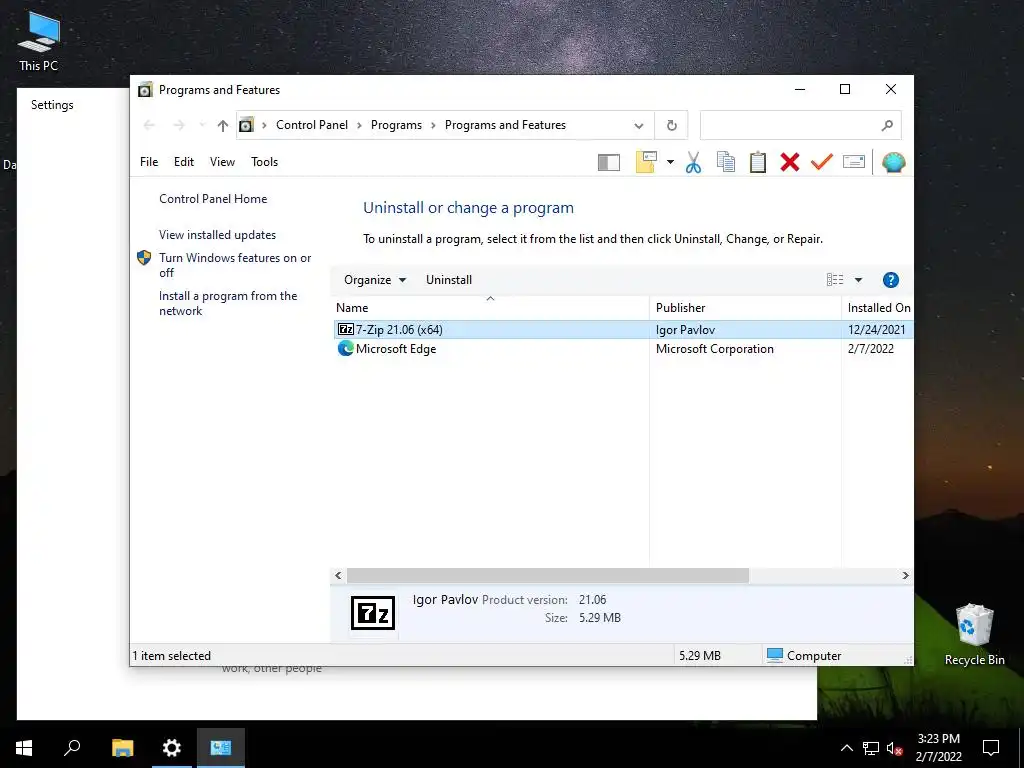Open the Tools menu
The height and width of the screenshot is (768, 1024).
(264, 162)
